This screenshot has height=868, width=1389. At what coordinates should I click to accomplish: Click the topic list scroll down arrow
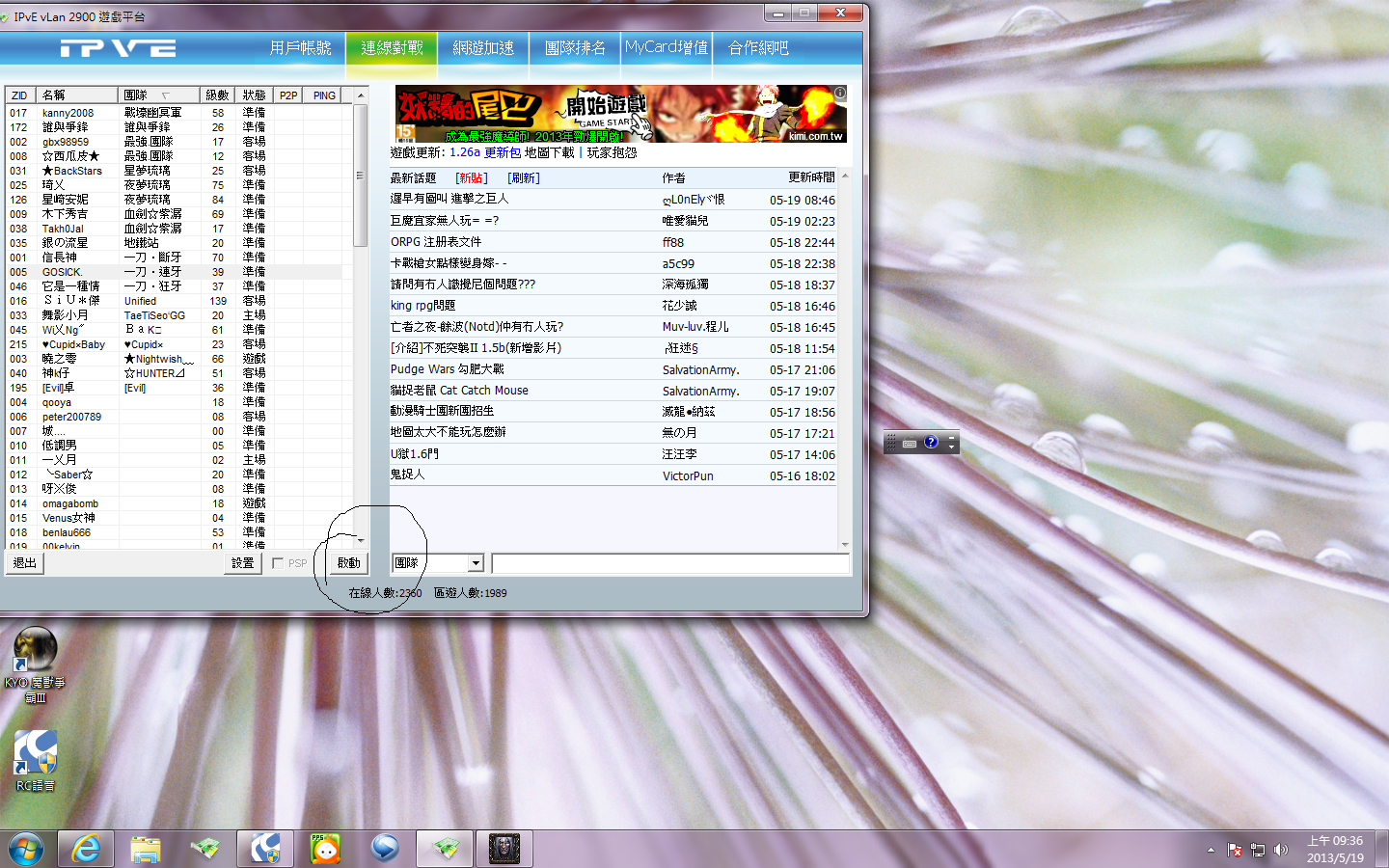coord(845,545)
